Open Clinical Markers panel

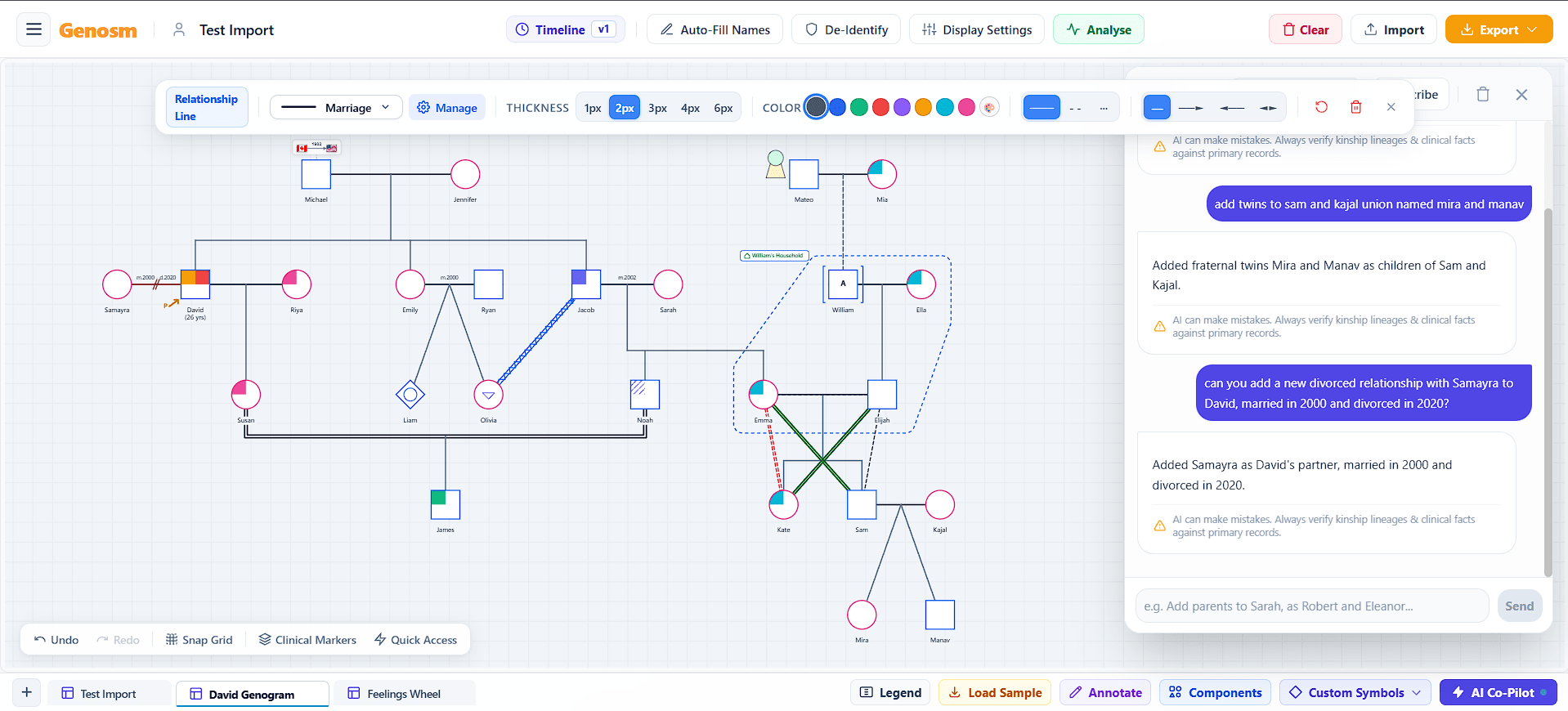click(307, 640)
